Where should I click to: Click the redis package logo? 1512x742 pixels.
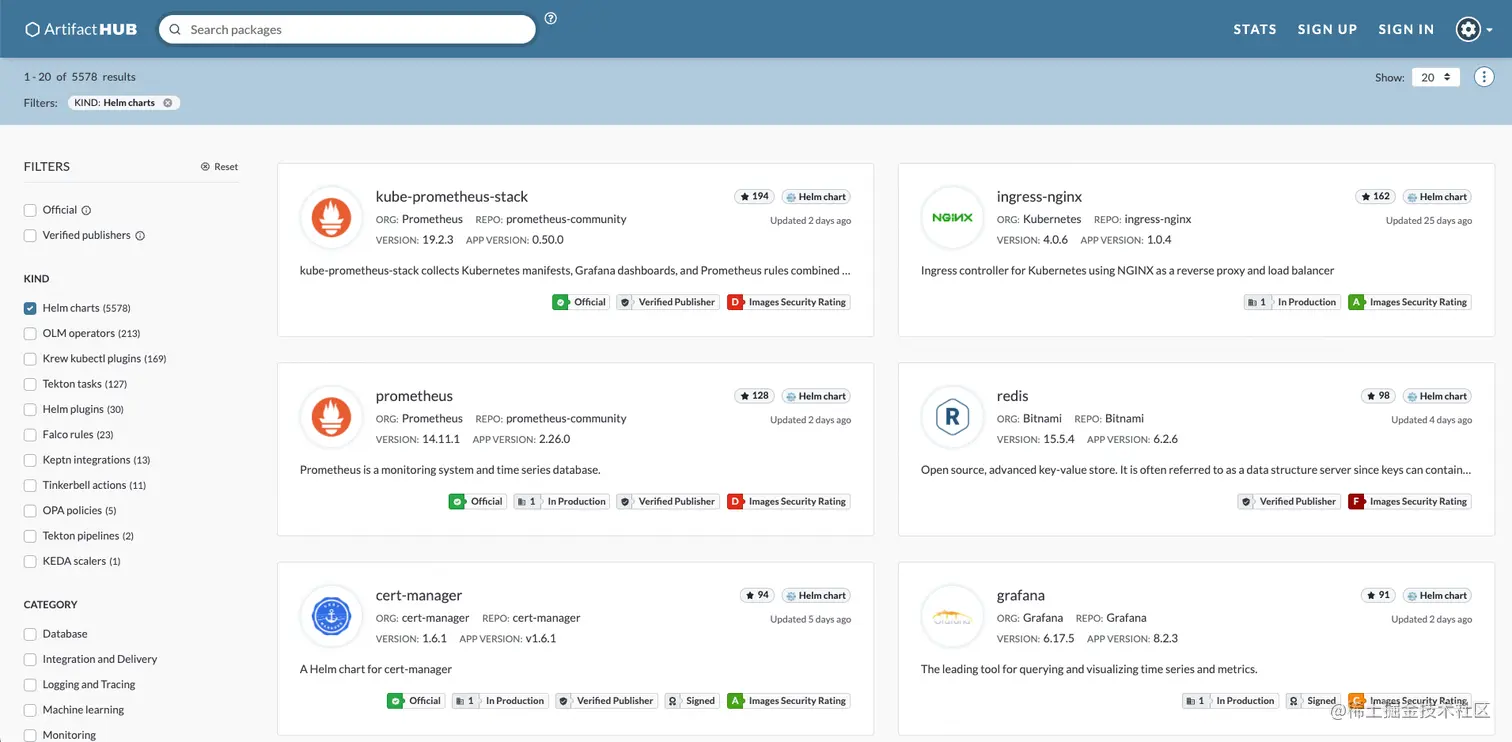[x=952, y=417]
